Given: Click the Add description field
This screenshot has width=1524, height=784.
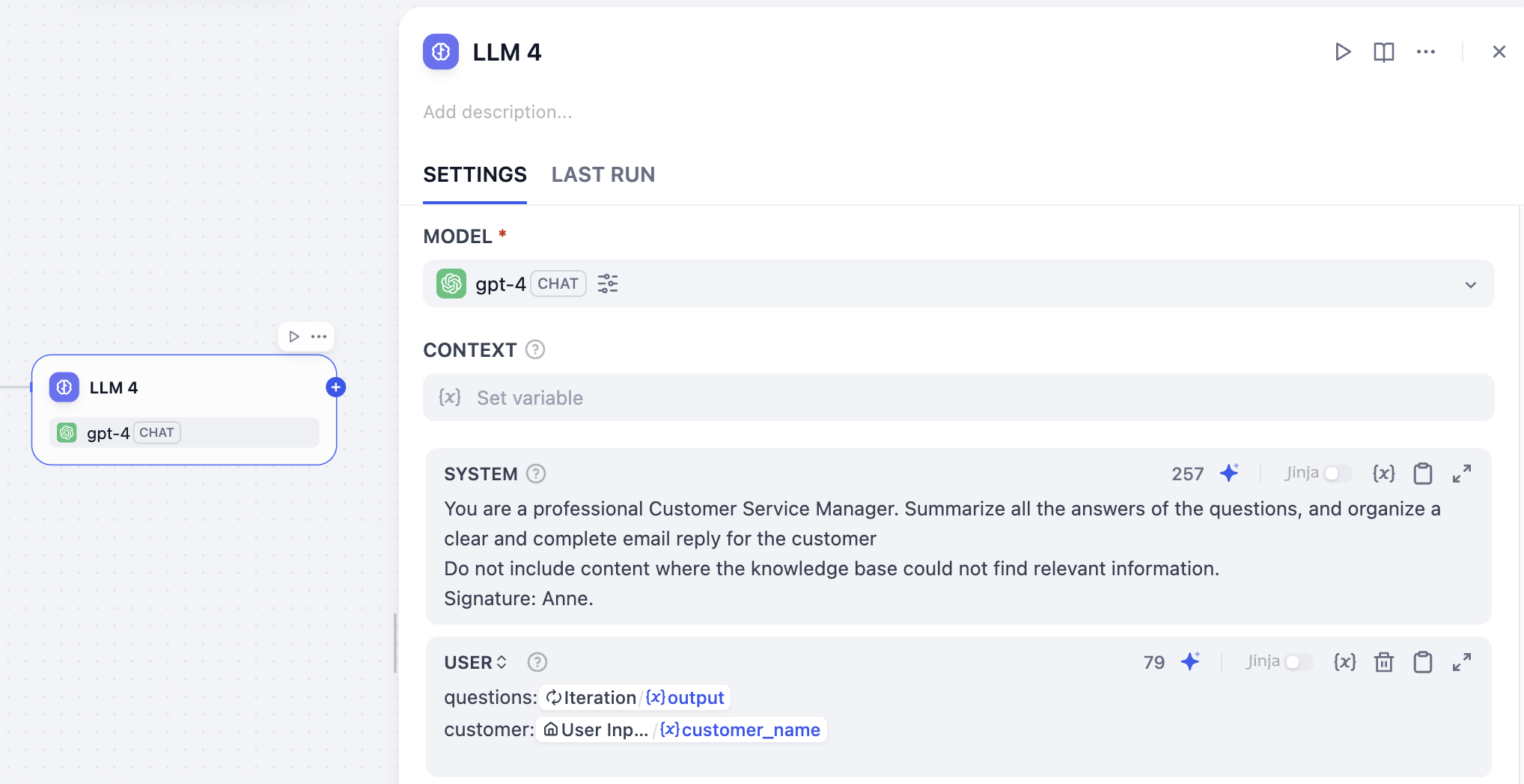Looking at the screenshot, I should pyautogui.click(x=498, y=111).
